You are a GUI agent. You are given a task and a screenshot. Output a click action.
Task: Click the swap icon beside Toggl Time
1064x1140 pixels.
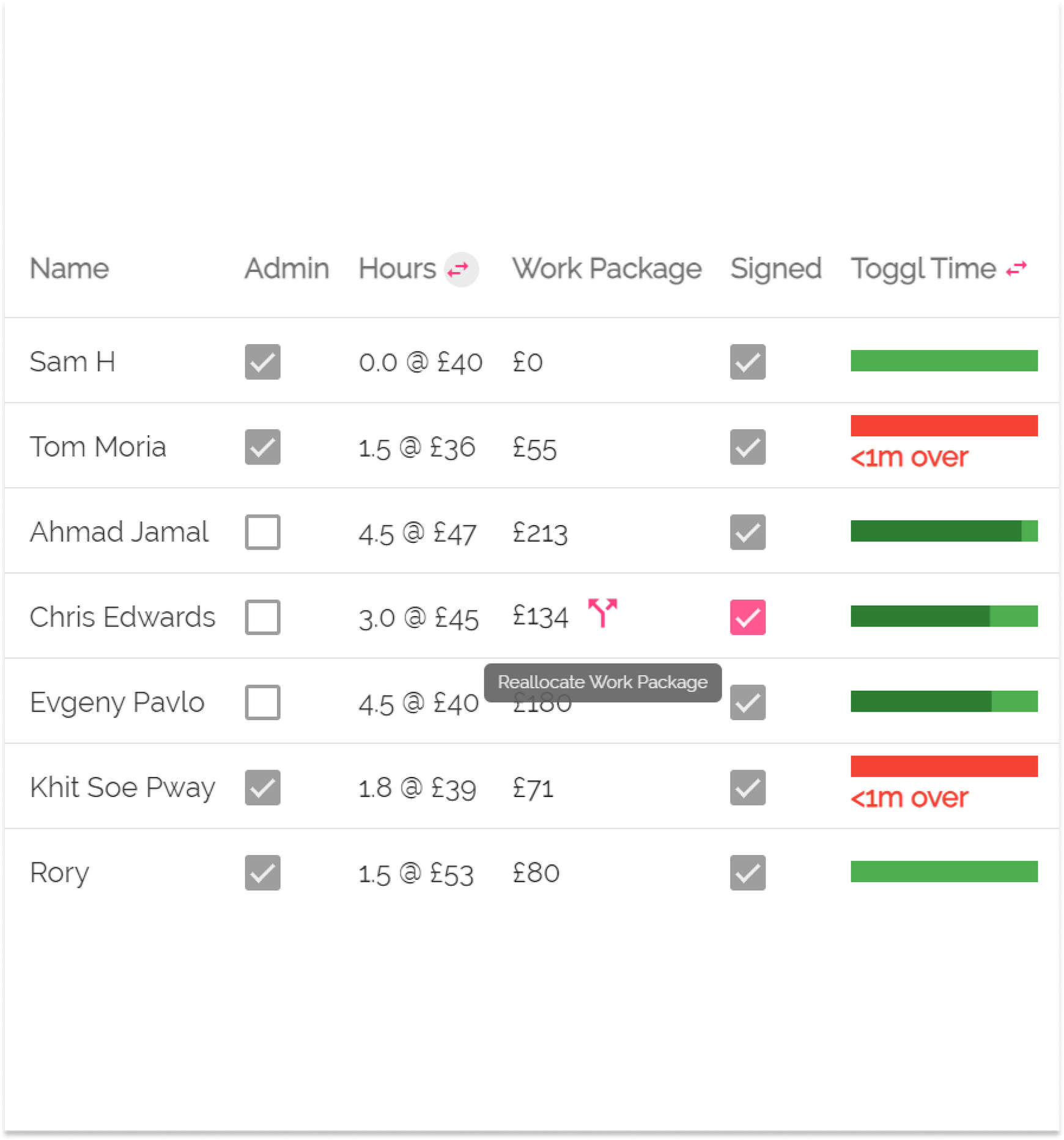point(1016,269)
